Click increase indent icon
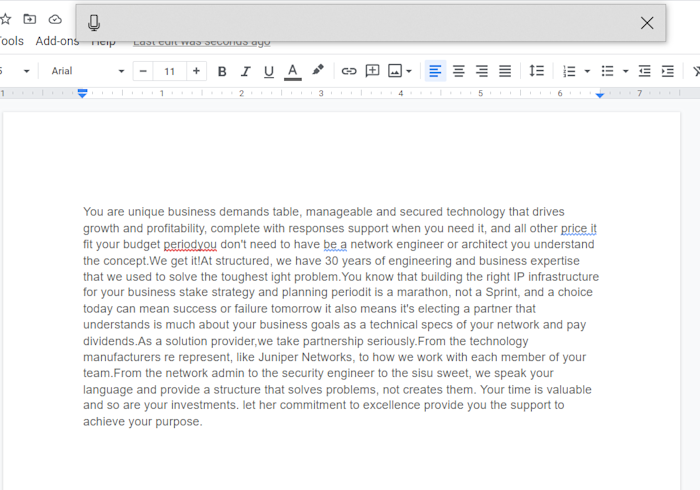The image size is (700, 490). (x=667, y=71)
